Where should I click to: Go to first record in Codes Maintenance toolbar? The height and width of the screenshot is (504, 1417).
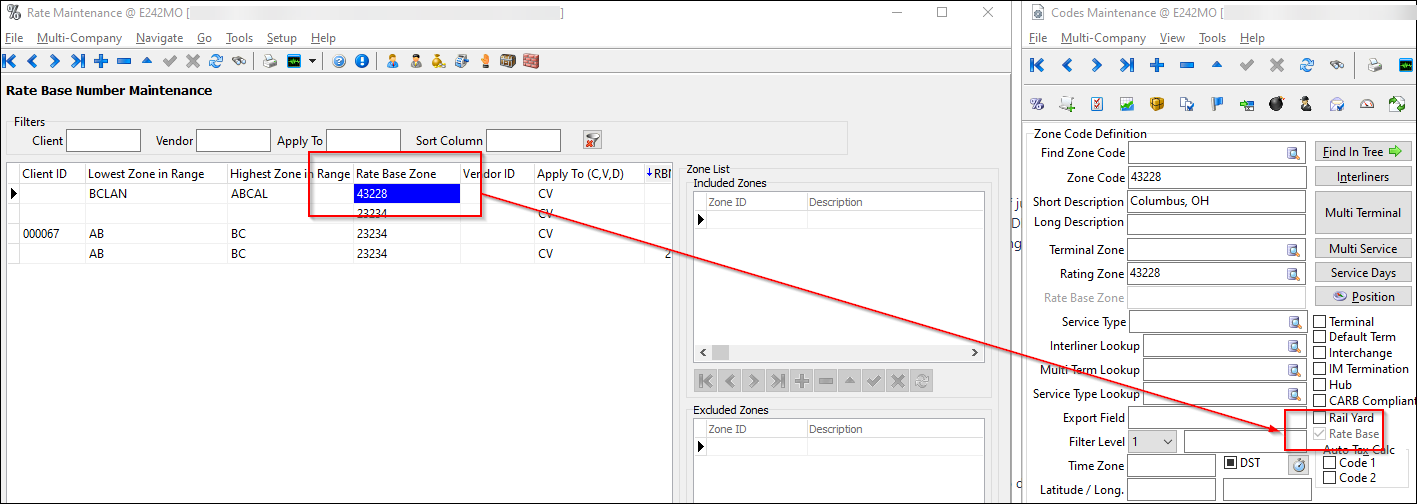coord(1037,65)
